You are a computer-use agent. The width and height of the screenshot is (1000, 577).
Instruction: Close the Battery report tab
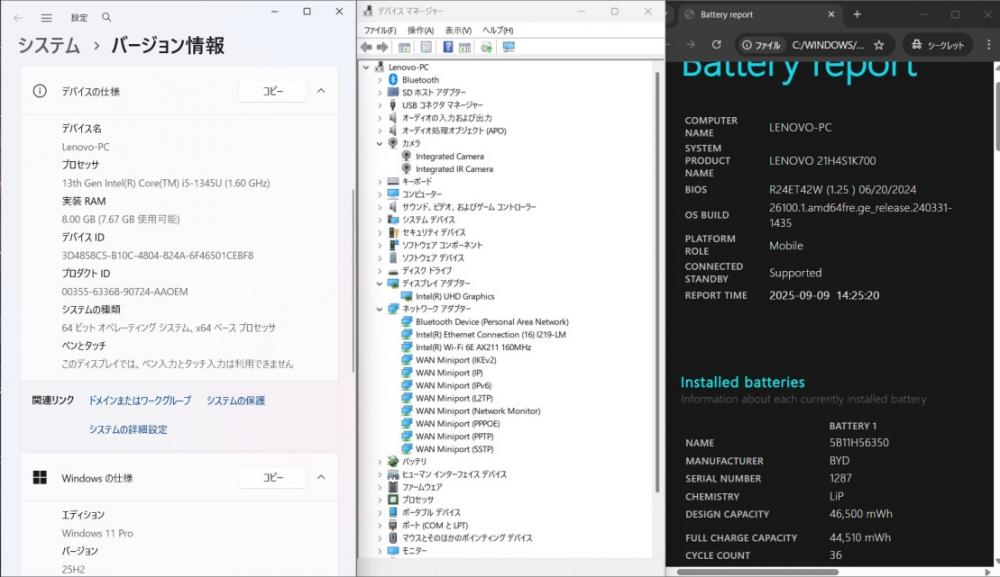tap(831, 14)
